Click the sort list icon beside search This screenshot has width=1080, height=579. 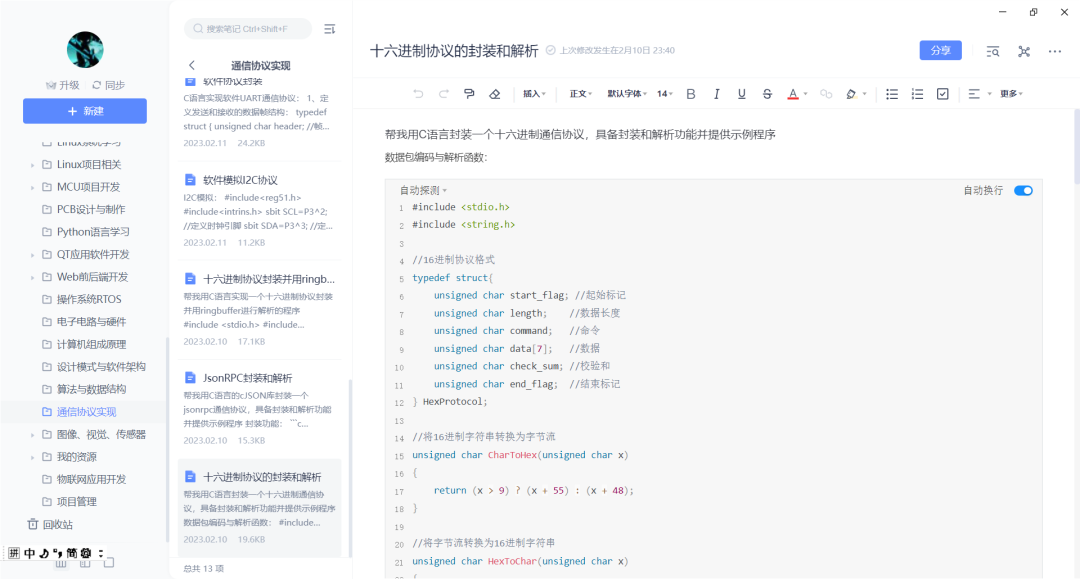(330, 29)
